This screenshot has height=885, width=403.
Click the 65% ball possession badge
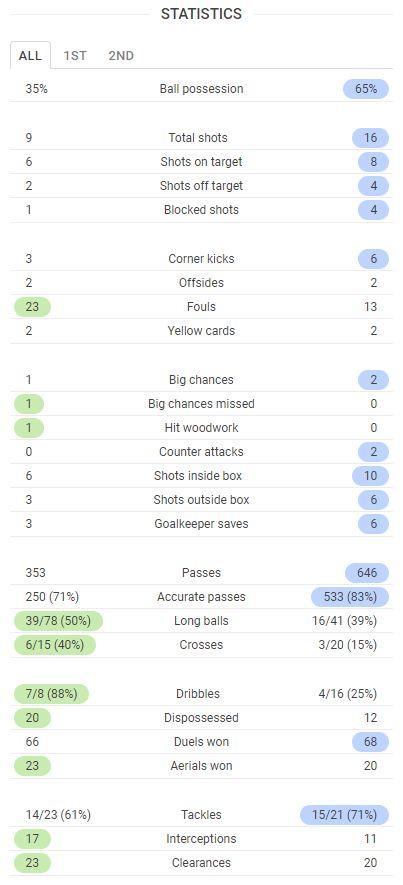pyautogui.click(x=366, y=89)
